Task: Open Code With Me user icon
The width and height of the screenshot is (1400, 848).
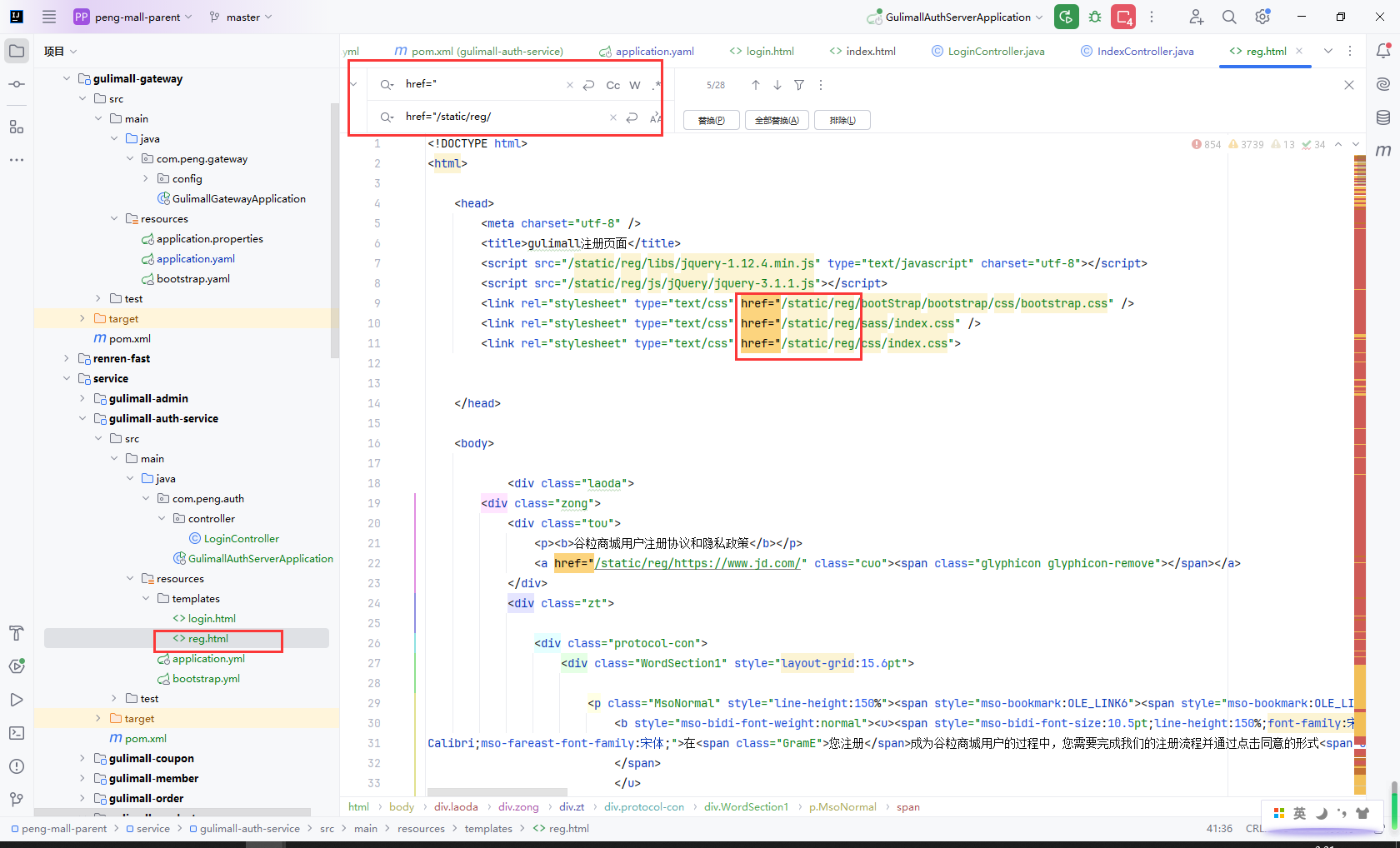Action: pos(1197,17)
